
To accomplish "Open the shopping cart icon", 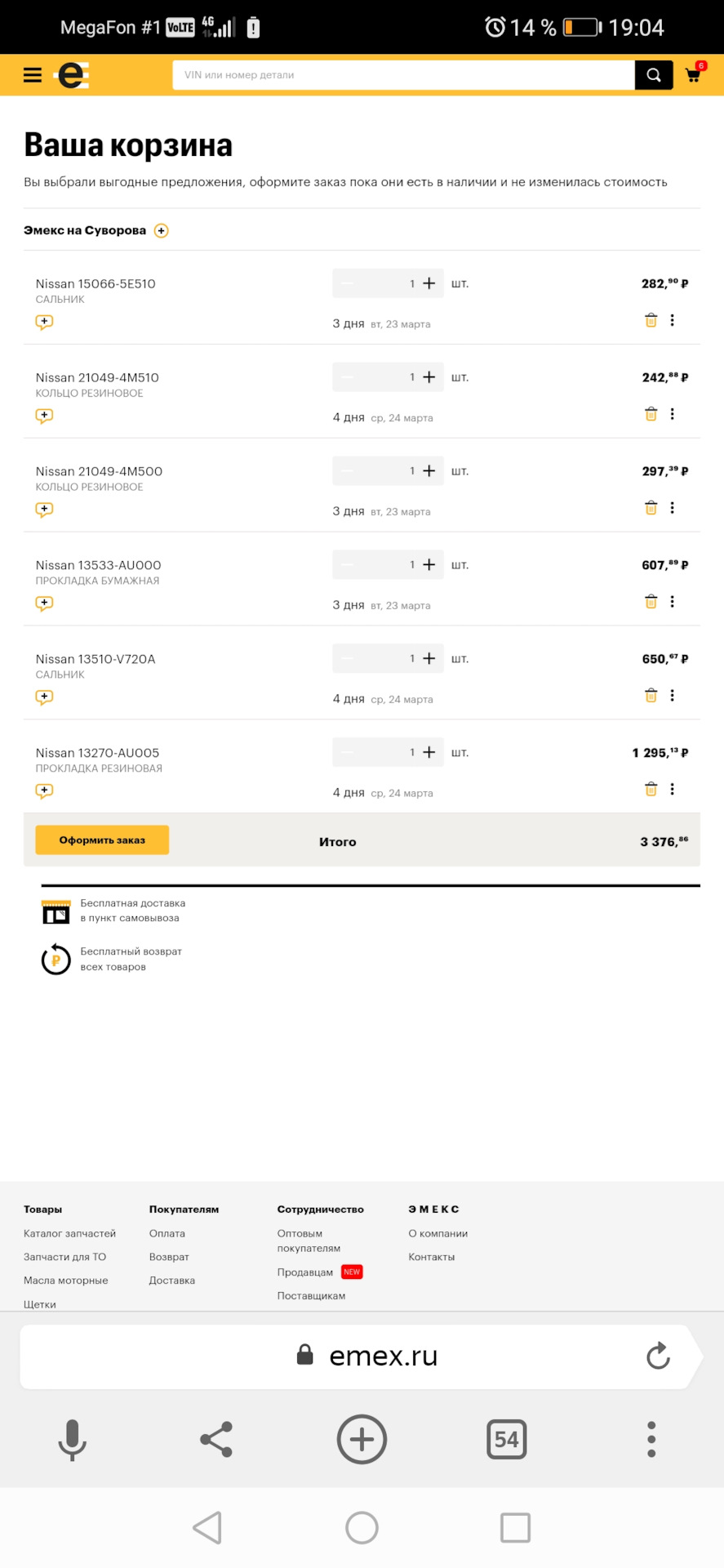I will (695, 73).
